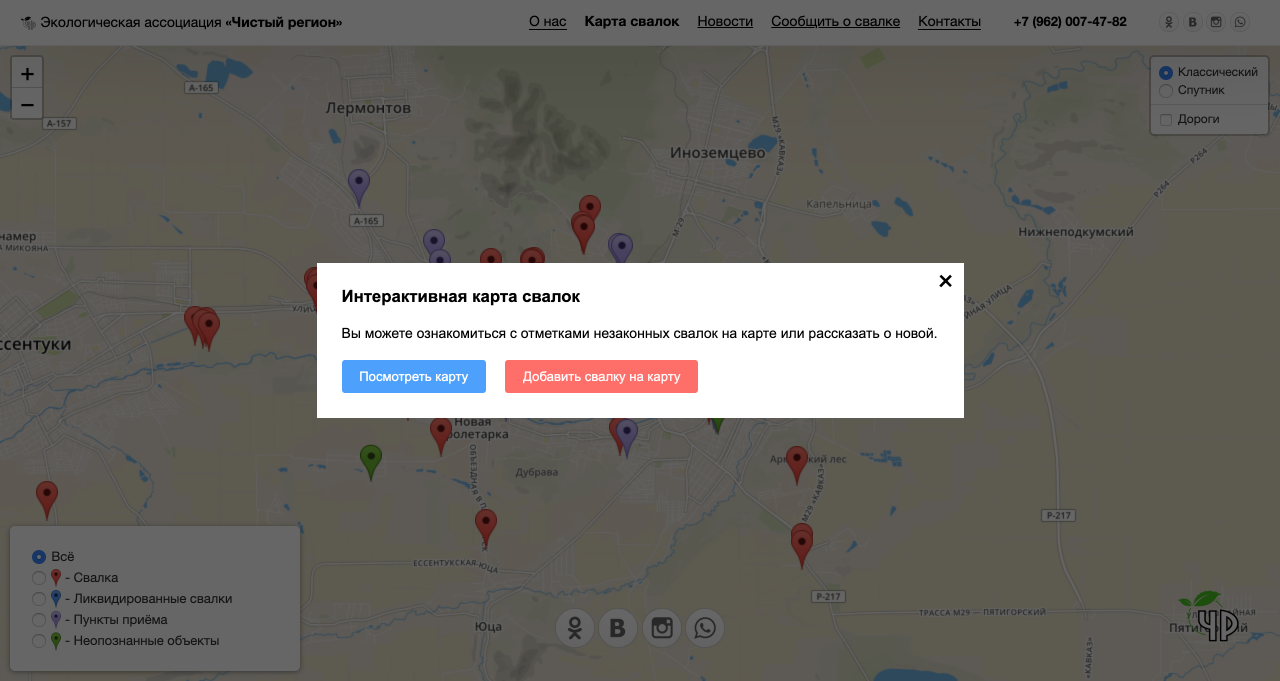
Task: Click bottom round WhatsApp icon
Action: pos(705,628)
